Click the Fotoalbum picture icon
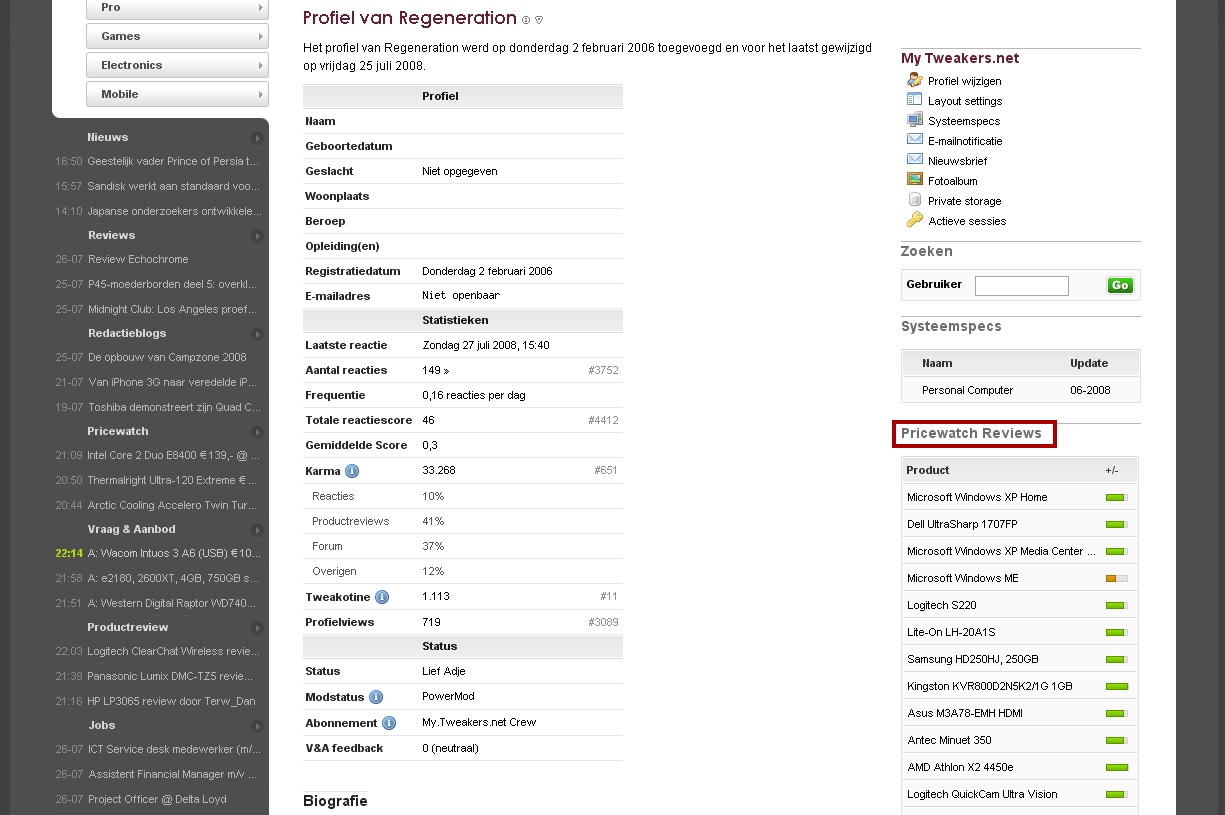 pyautogui.click(x=914, y=180)
